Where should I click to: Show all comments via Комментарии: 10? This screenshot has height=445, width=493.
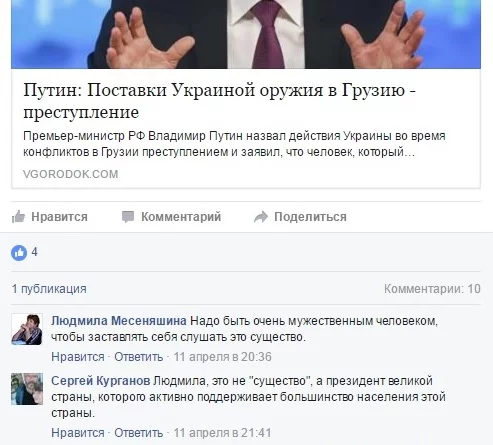click(x=432, y=289)
